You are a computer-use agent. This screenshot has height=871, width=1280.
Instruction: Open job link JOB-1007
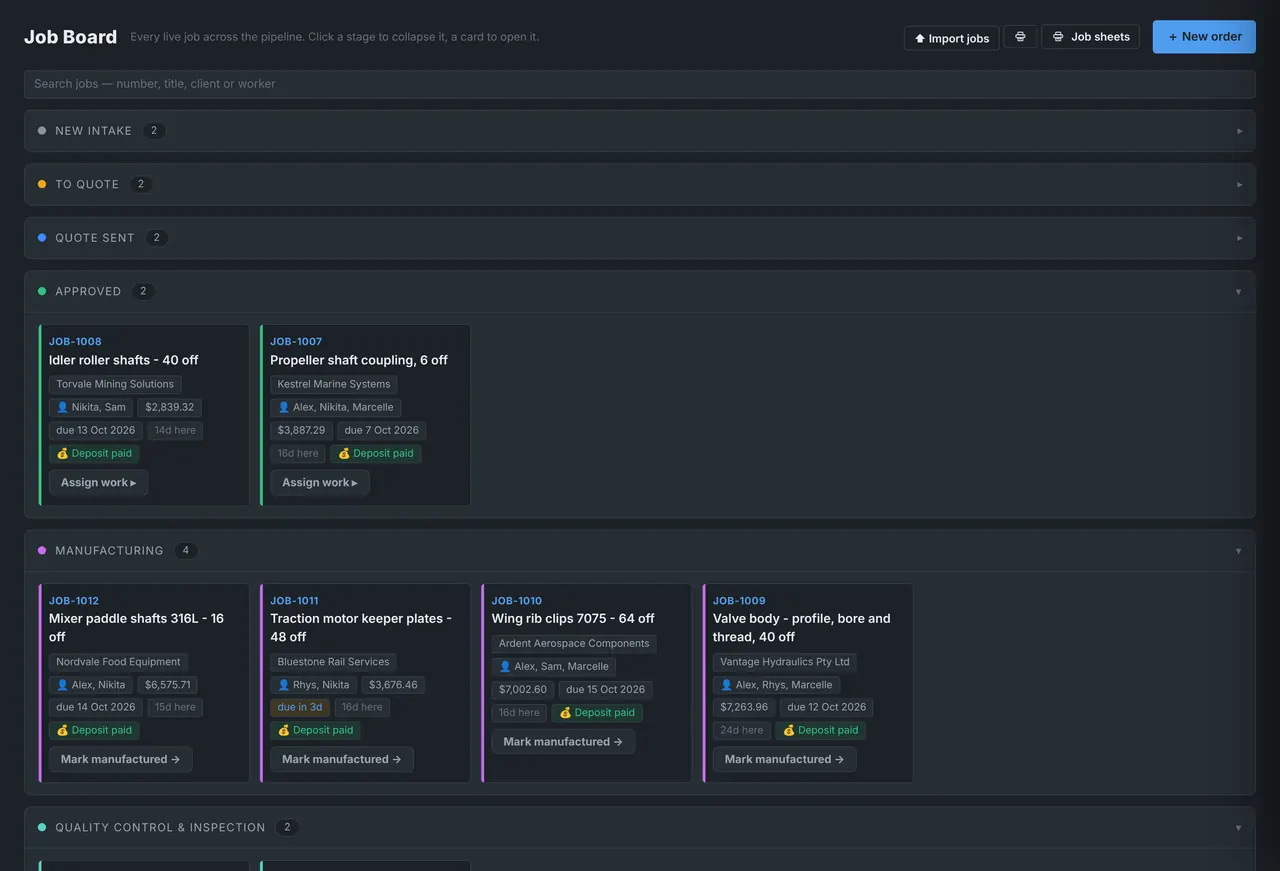click(x=296, y=342)
